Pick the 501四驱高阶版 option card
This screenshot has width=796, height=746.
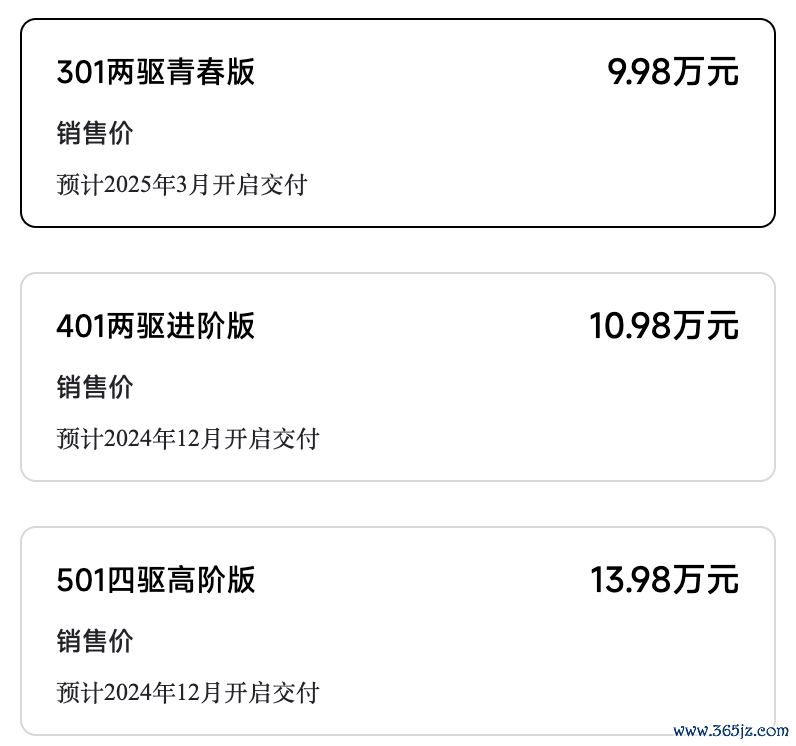click(398, 631)
